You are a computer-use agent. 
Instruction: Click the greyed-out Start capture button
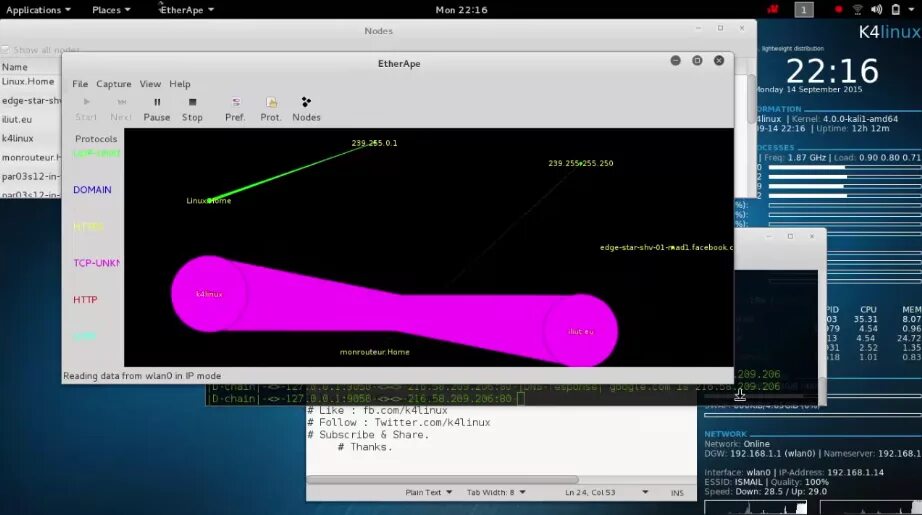point(86,109)
